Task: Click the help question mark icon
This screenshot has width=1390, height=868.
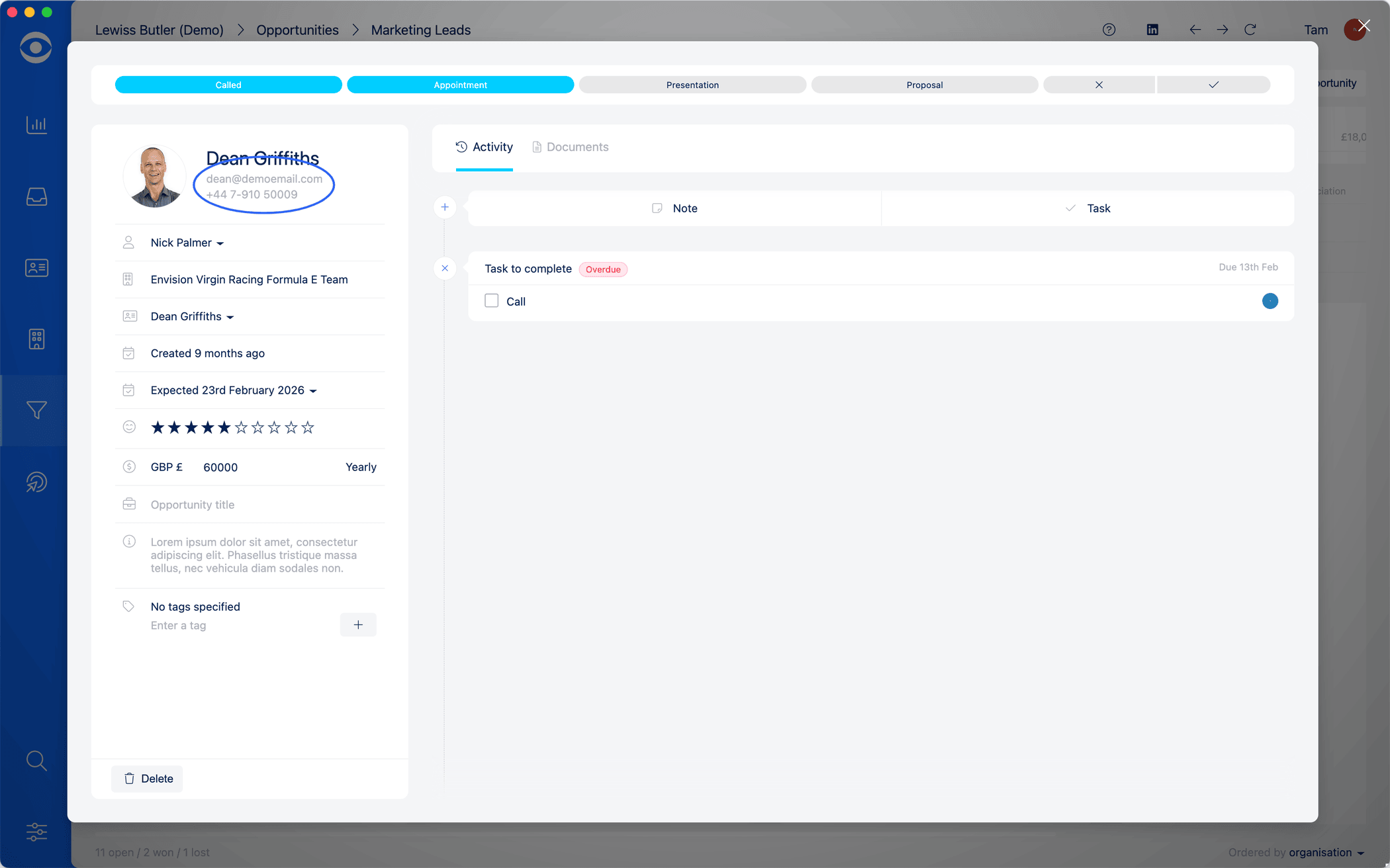Action: click(1109, 30)
